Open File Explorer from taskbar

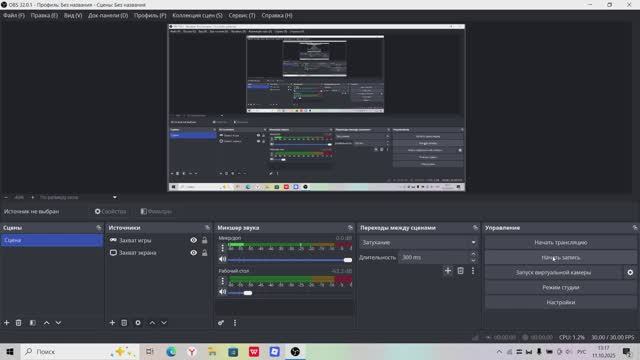(212, 351)
